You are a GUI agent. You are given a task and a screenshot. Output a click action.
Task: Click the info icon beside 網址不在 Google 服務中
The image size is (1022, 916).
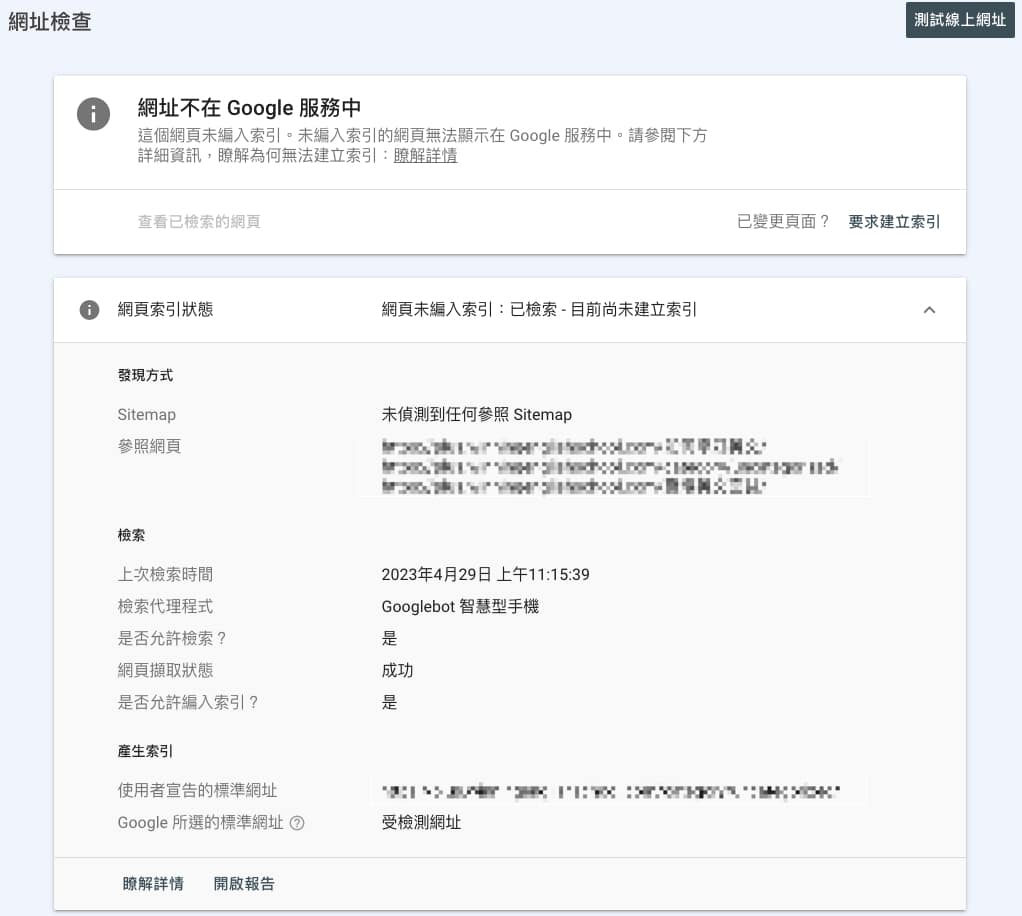coord(93,114)
